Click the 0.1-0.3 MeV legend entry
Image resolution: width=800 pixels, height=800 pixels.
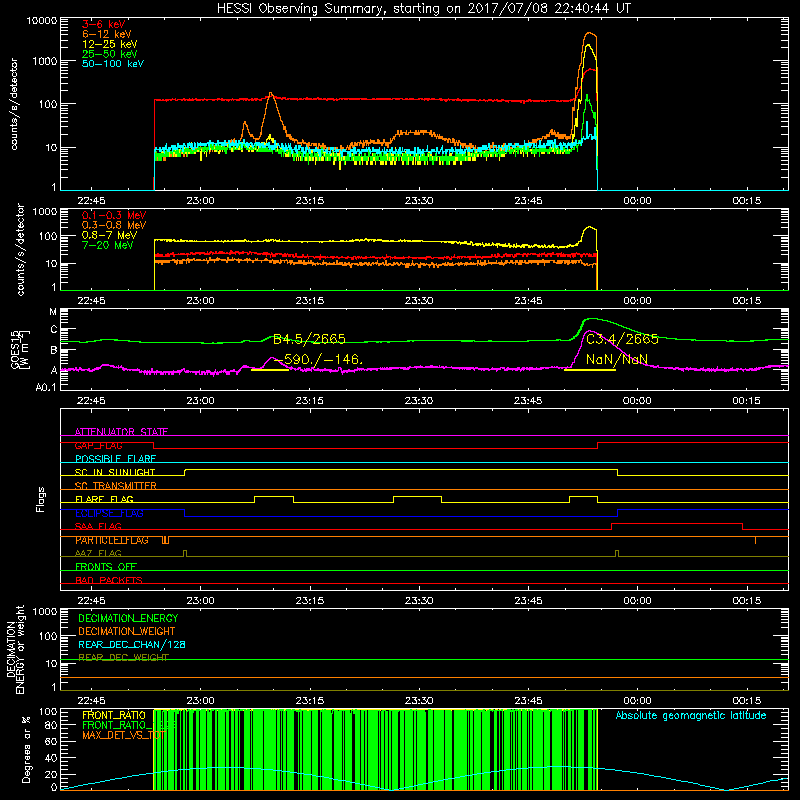pyautogui.click(x=114, y=215)
